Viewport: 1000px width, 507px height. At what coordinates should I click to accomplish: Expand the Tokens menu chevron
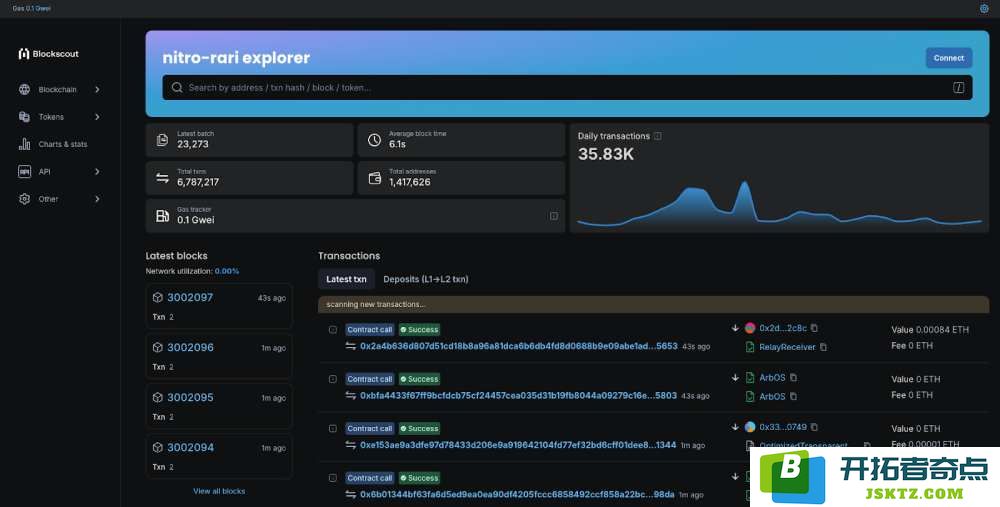[x=97, y=117]
